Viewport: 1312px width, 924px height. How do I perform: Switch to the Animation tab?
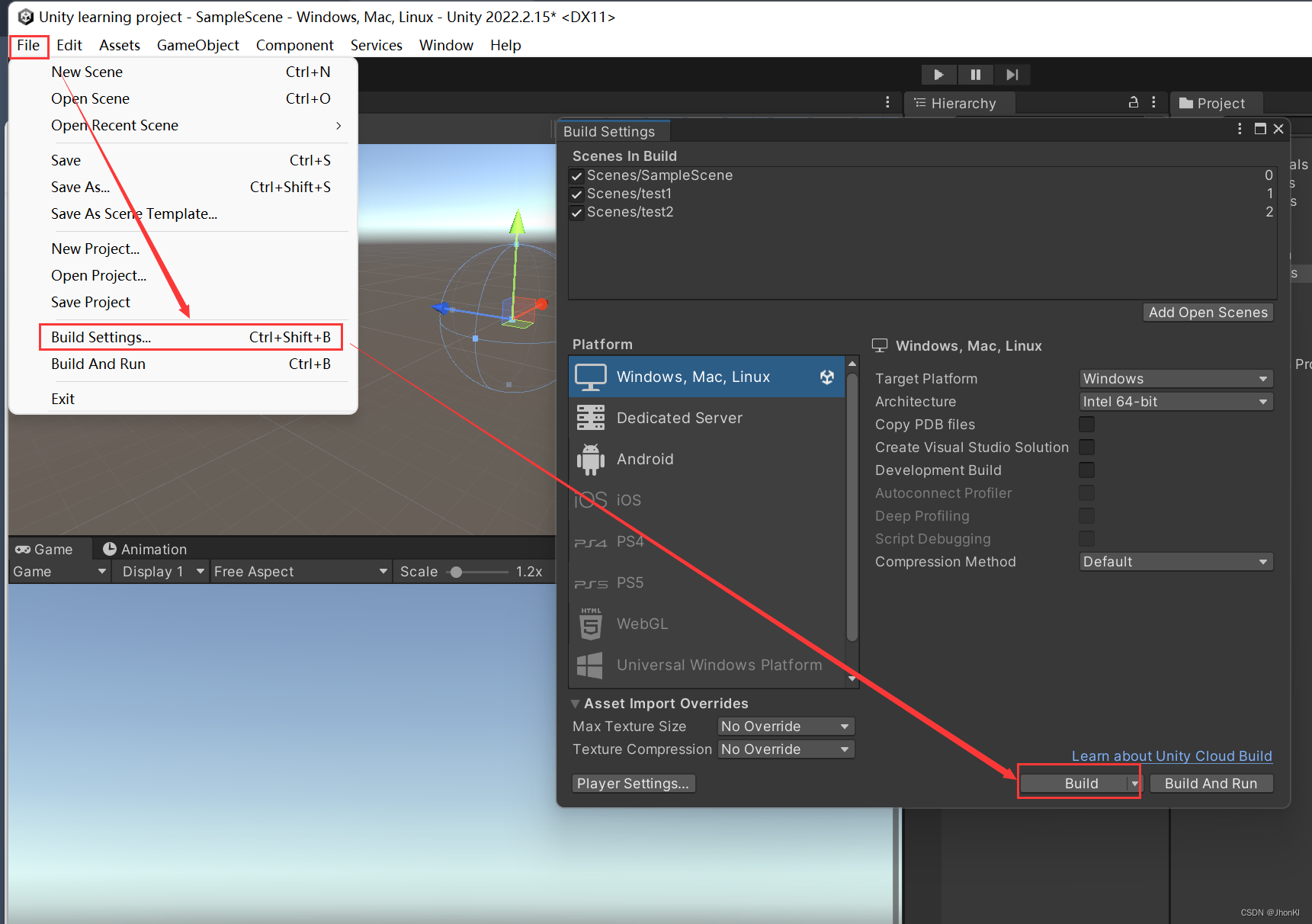145,549
